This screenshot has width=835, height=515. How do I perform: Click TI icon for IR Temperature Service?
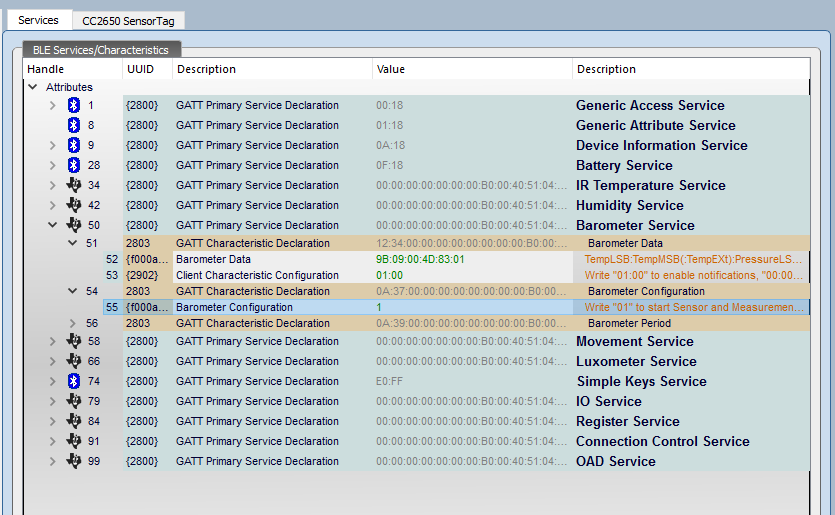pyautogui.click(x=73, y=185)
